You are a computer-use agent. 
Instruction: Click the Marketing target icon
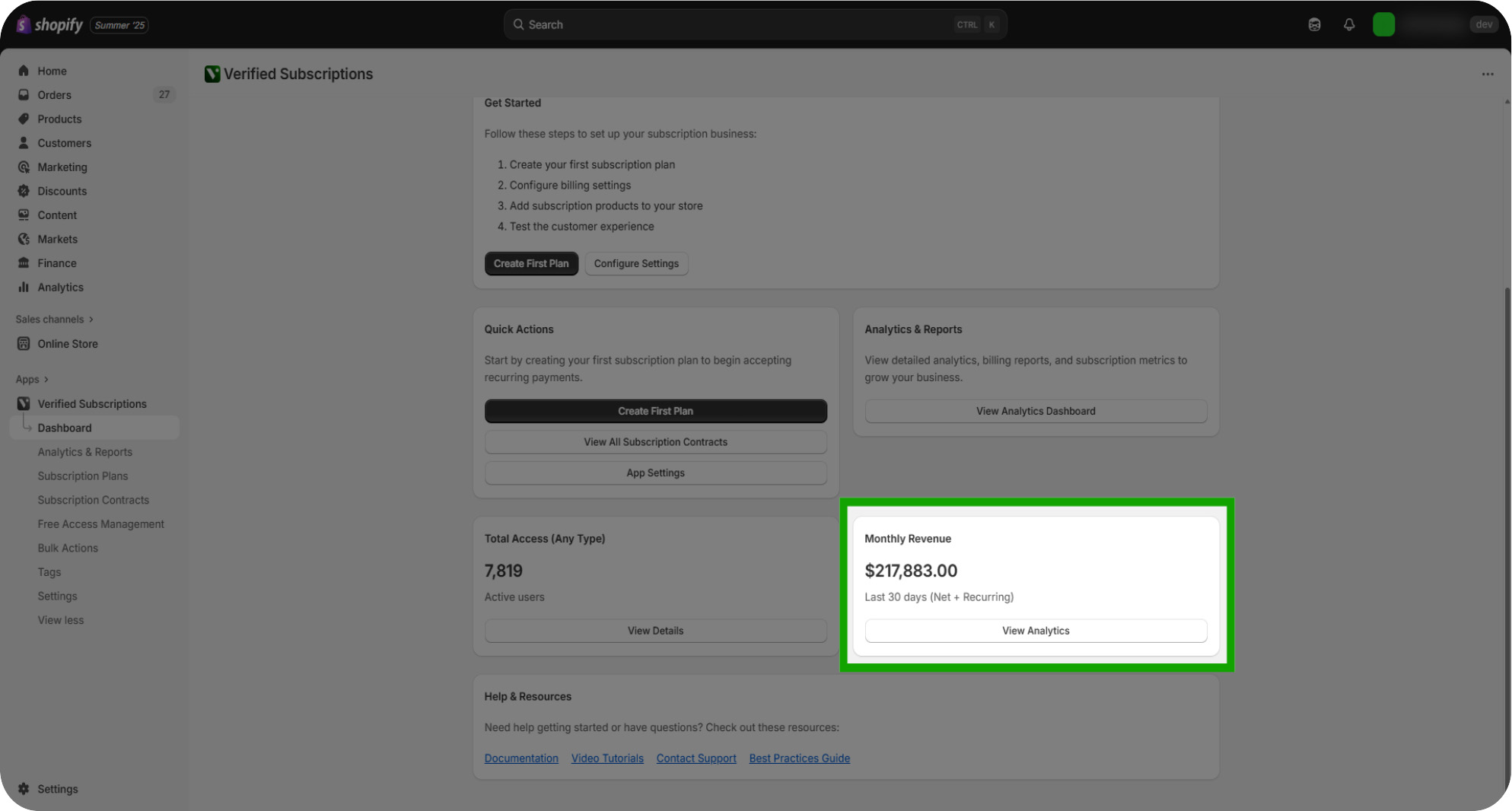point(24,167)
